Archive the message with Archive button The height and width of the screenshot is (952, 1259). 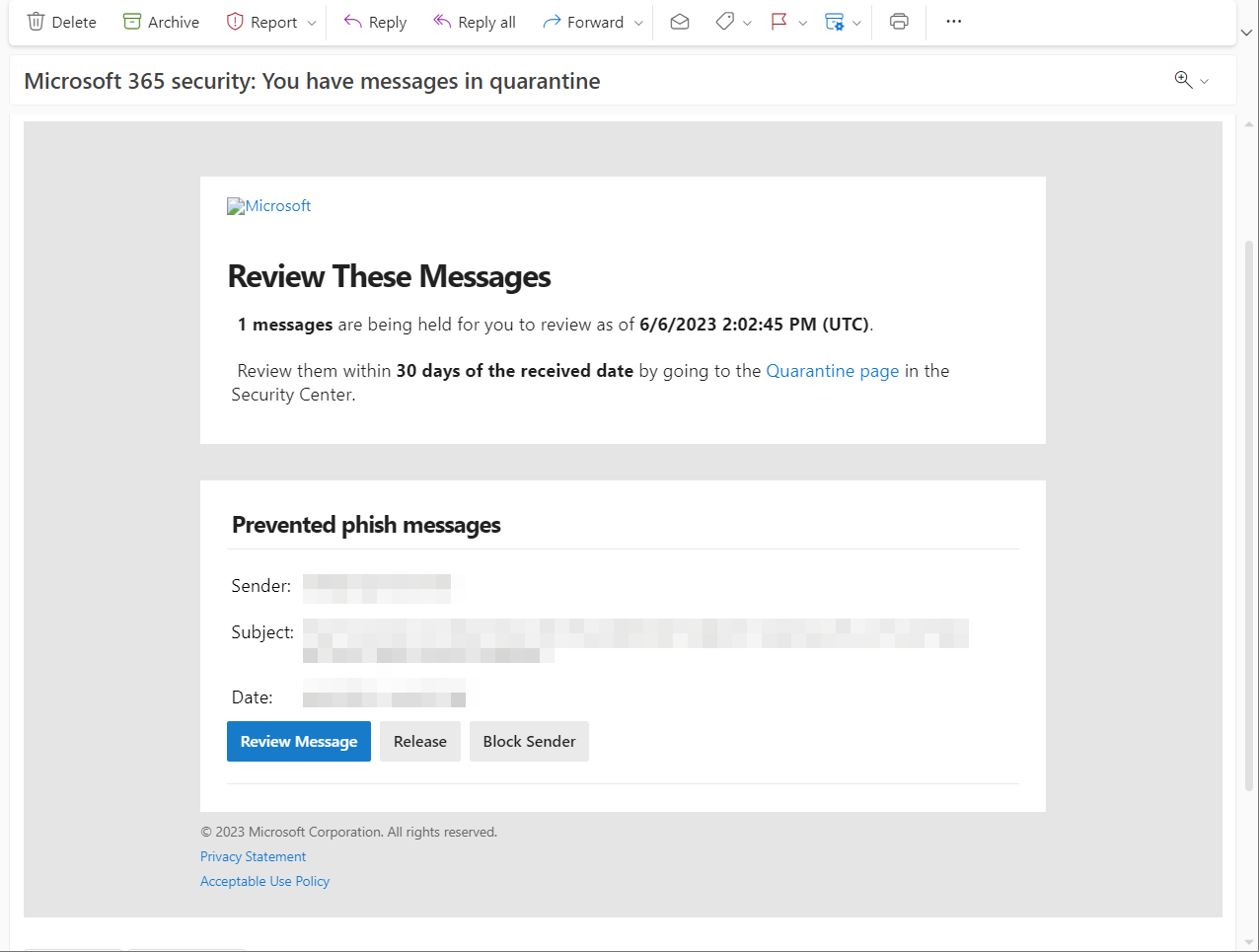[x=161, y=22]
